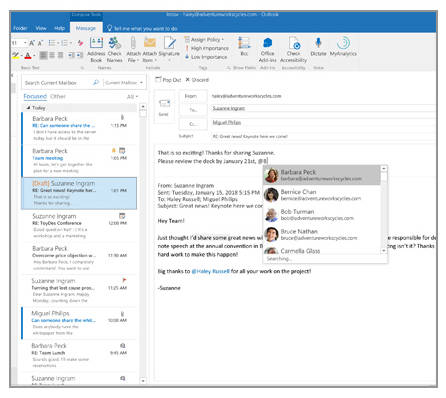This screenshot has width=446, height=398.
Task: Open highlight color dropdown arrow
Action: [22, 55]
